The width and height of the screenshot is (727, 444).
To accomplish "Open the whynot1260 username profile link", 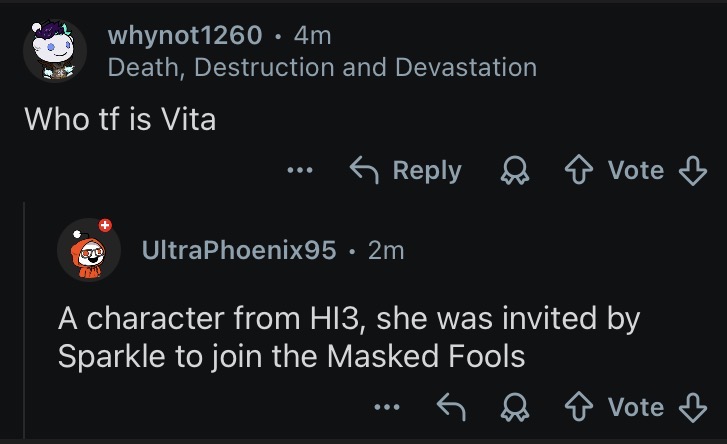I will [185, 36].
